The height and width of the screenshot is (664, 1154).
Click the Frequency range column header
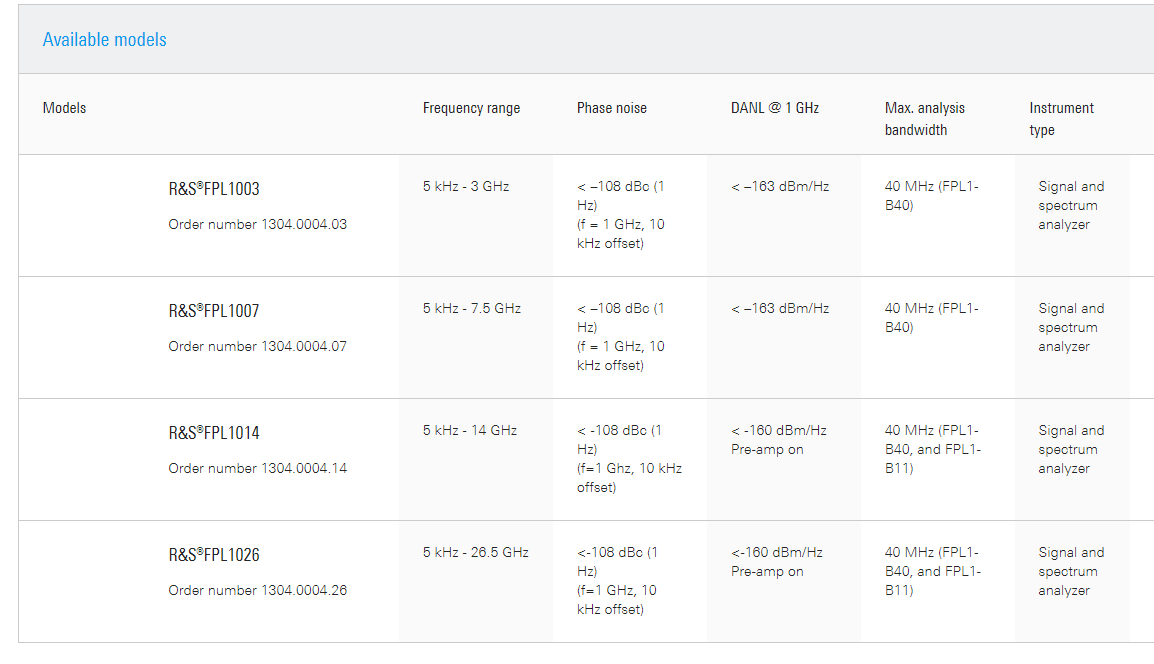pyautogui.click(x=471, y=108)
